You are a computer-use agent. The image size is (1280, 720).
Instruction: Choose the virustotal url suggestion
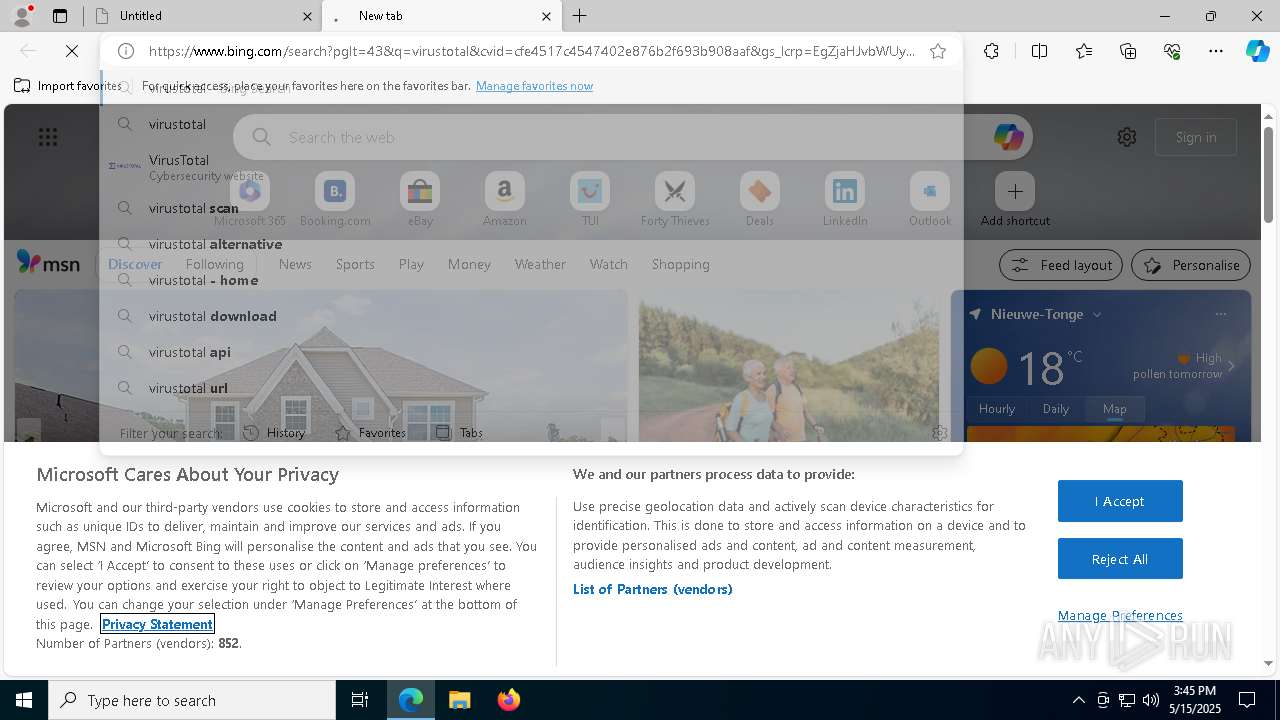point(530,388)
